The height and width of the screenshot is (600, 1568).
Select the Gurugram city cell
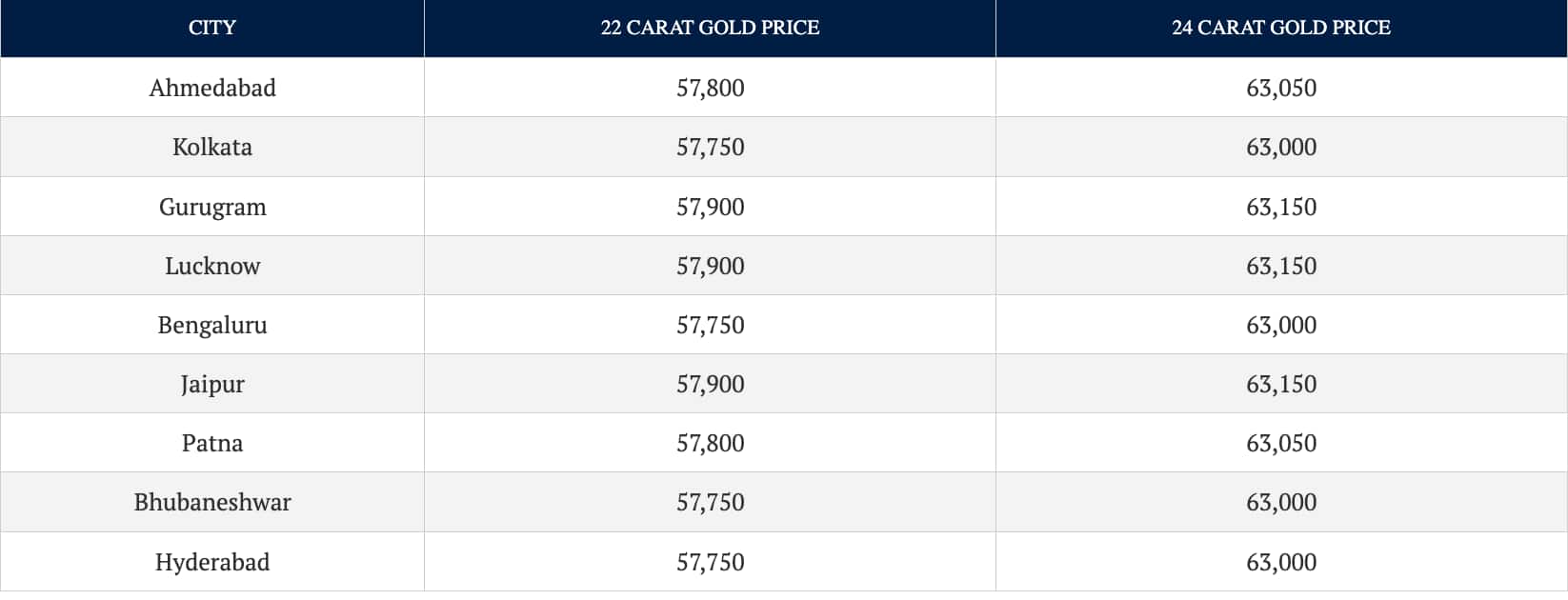(212, 207)
